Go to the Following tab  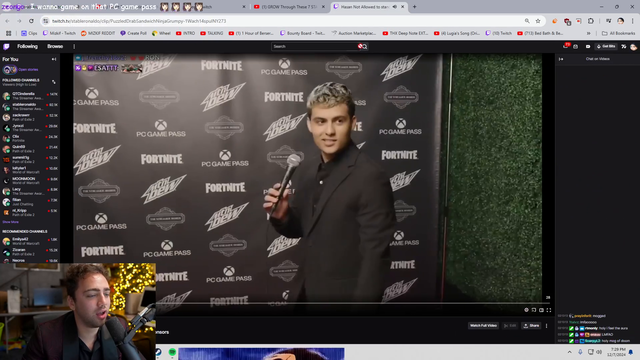click(27, 47)
